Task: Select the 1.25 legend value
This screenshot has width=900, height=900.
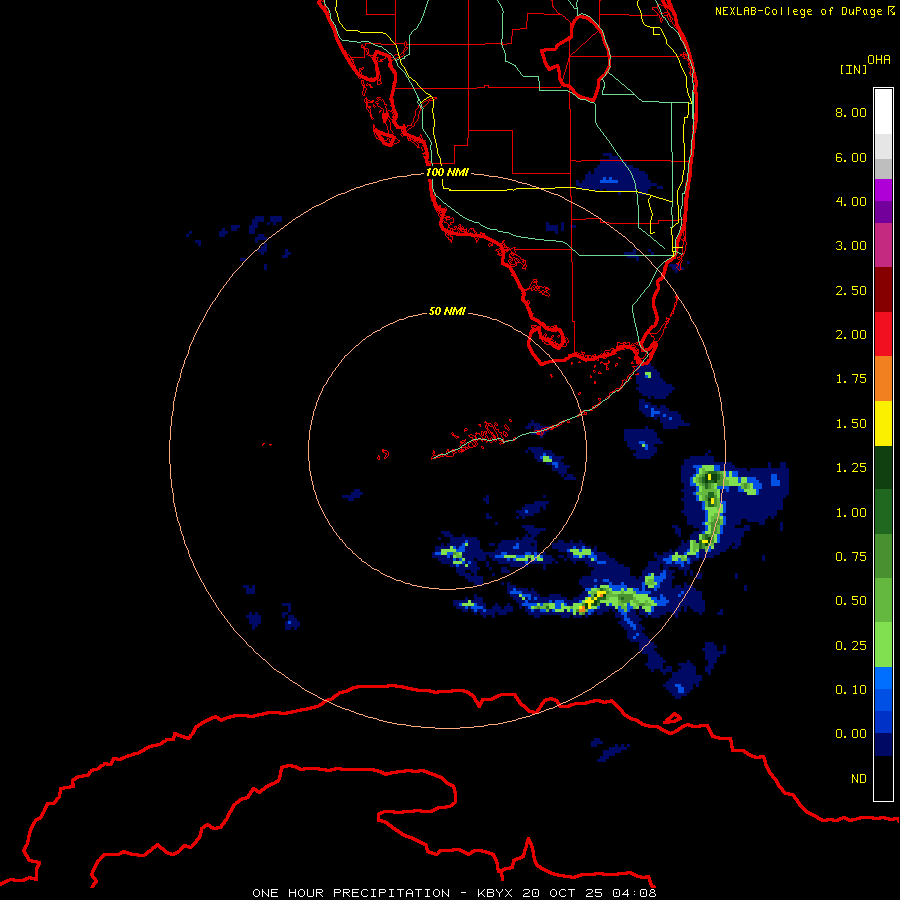Action: (x=851, y=468)
